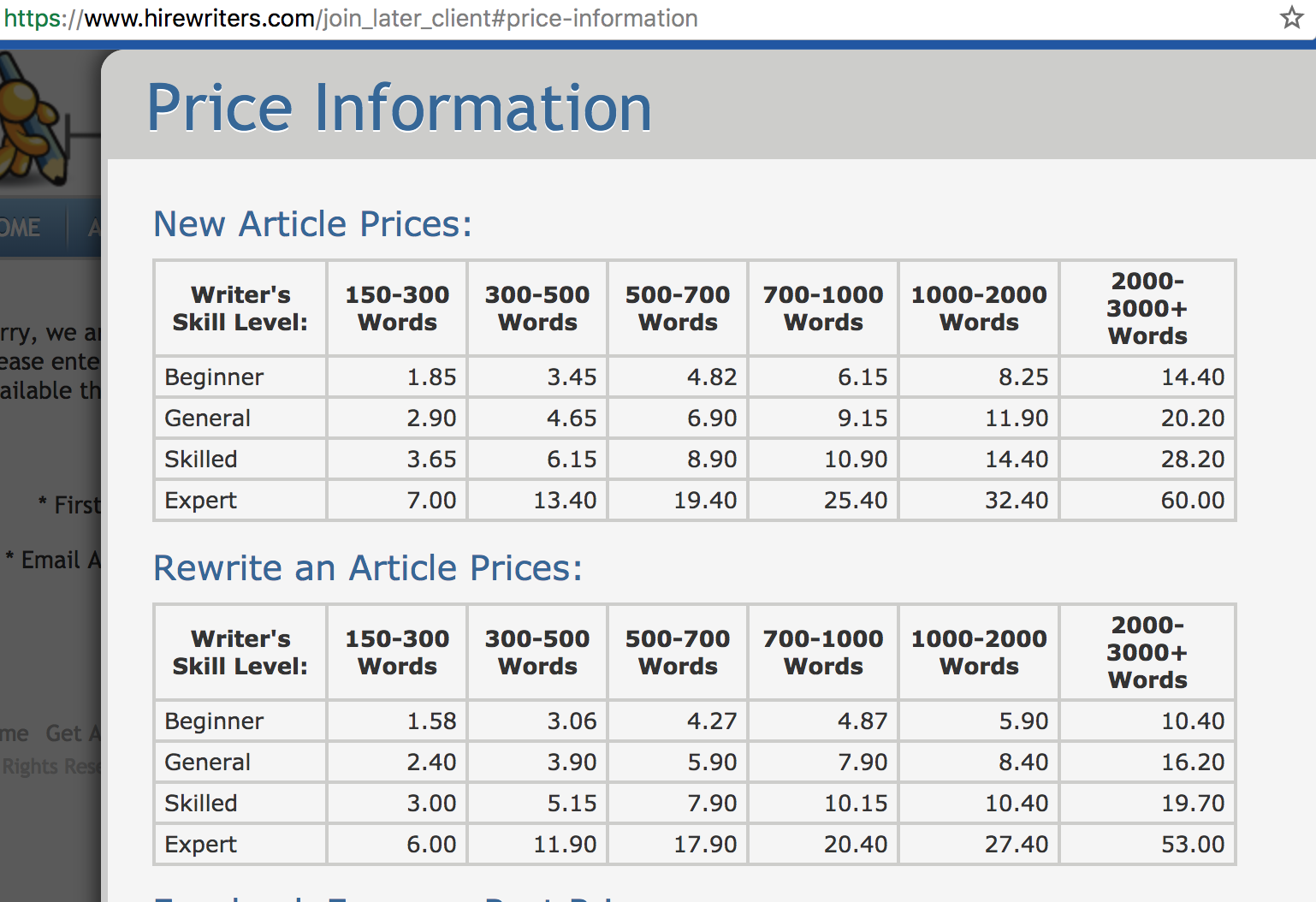Image resolution: width=1316 pixels, height=902 pixels.
Task: Click the 150-300 Words header in New Article table
Action: pyautogui.click(x=397, y=308)
